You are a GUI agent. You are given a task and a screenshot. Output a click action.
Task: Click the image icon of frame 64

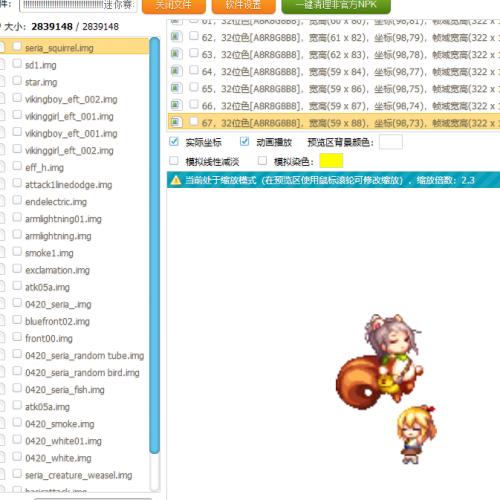tap(176, 71)
